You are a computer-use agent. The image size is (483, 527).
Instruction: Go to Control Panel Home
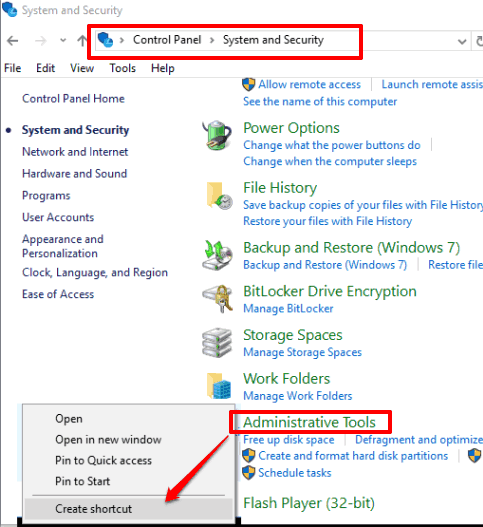(x=73, y=98)
